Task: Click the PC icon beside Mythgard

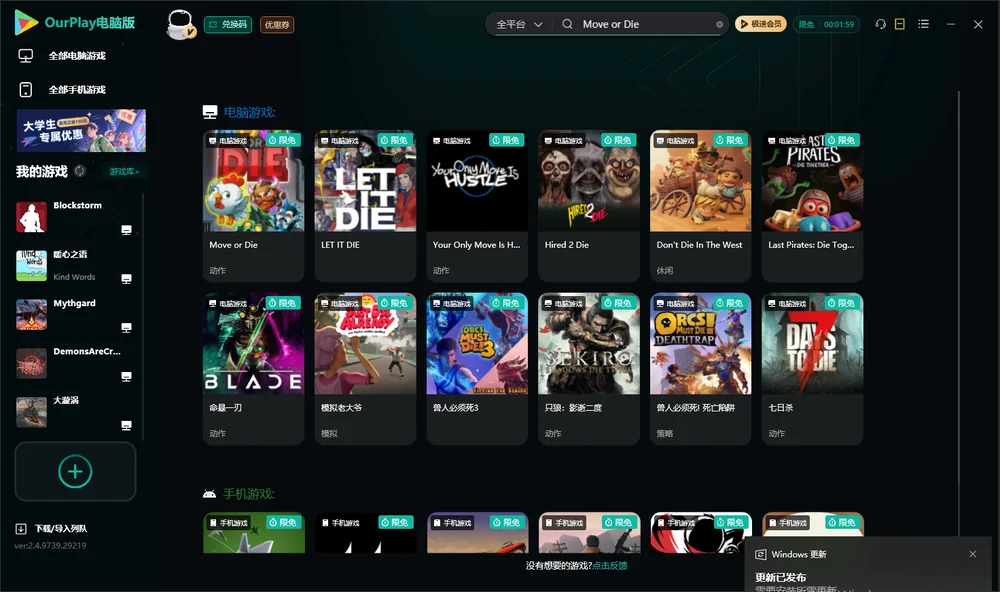Action: point(126,328)
